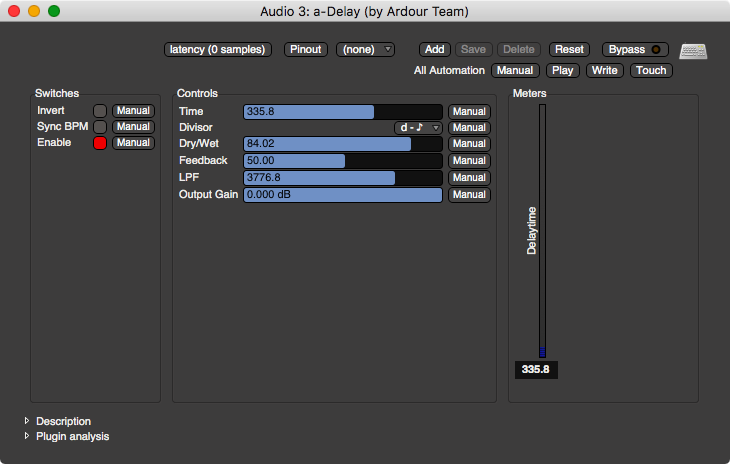Toggle the Invert switch
The height and width of the screenshot is (464, 730).
(x=100, y=111)
